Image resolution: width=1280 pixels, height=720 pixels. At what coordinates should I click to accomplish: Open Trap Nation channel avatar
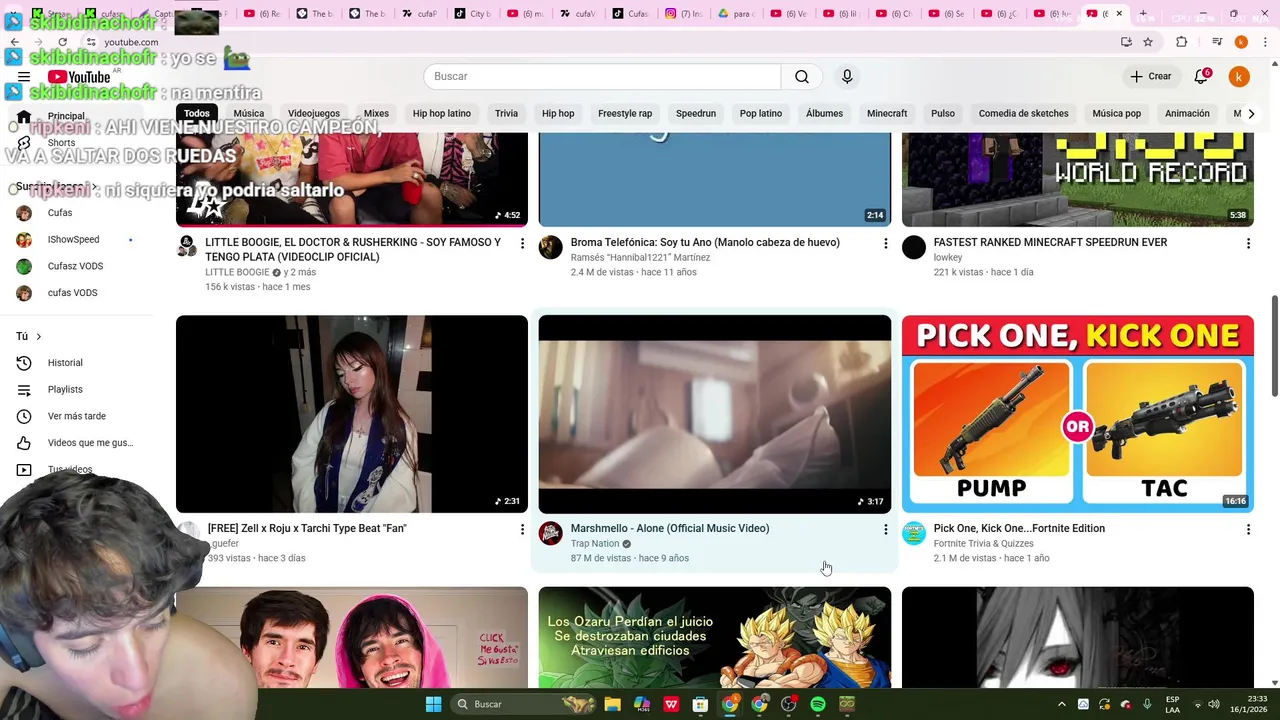(551, 533)
